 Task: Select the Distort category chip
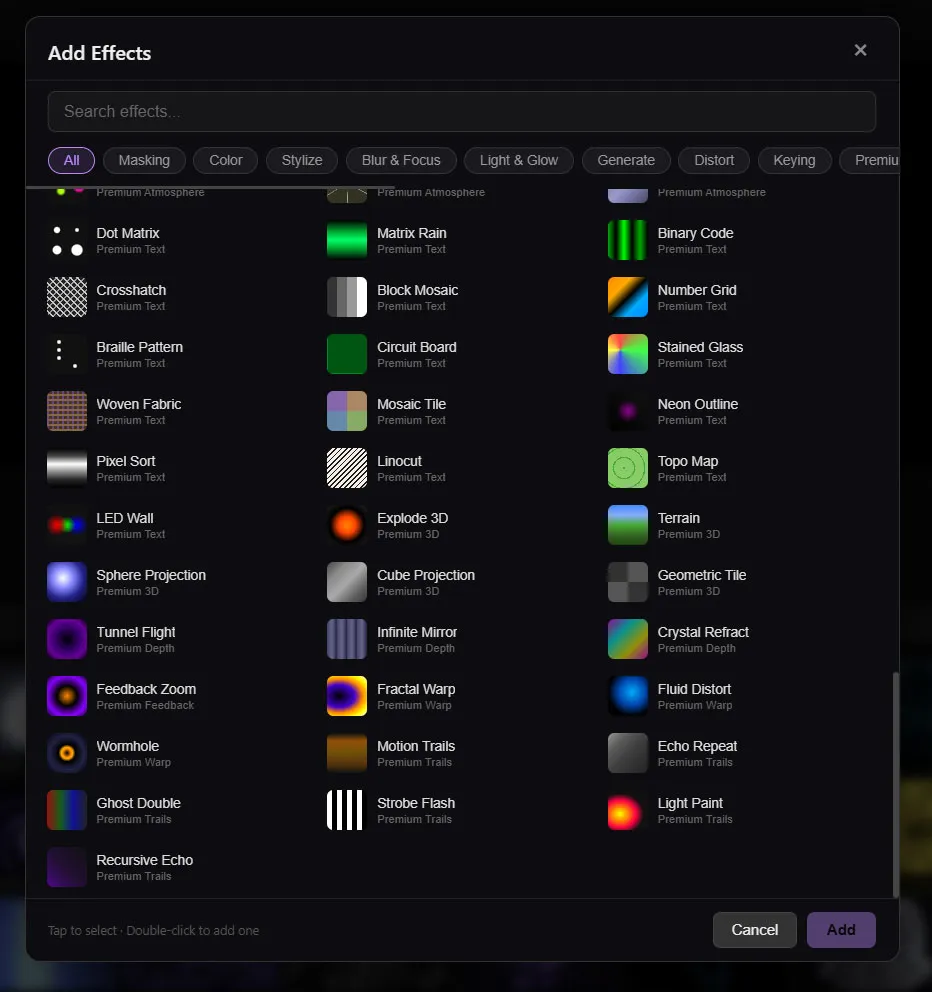(x=714, y=160)
